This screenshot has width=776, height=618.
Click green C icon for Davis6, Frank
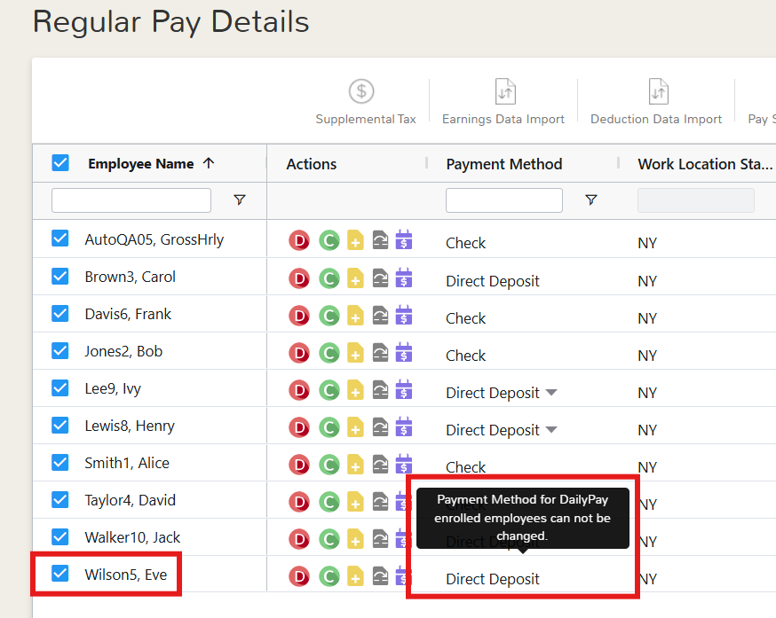[329, 316]
